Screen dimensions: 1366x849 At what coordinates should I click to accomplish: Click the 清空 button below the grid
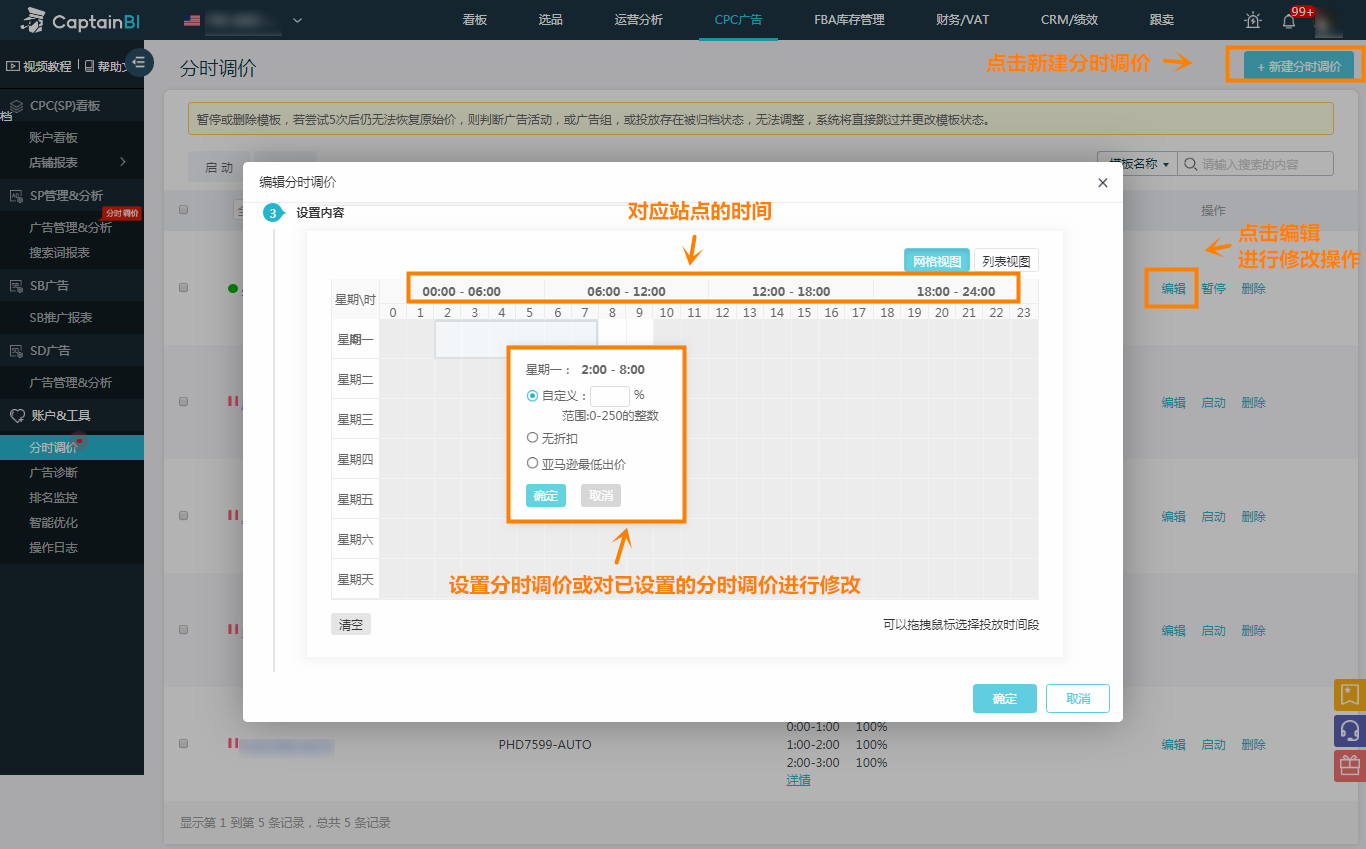pos(351,624)
